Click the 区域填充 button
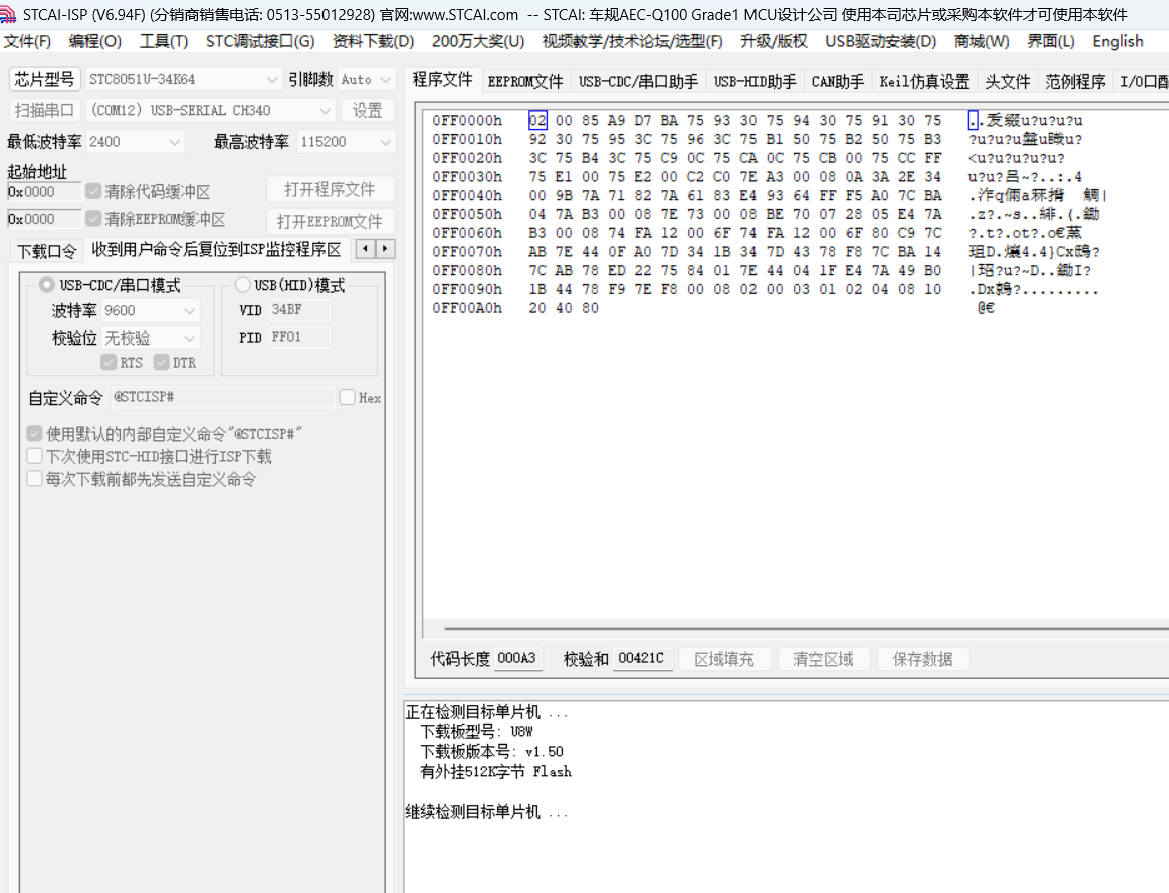Image resolution: width=1169 pixels, height=893 pixels. (x=724, y=659)
